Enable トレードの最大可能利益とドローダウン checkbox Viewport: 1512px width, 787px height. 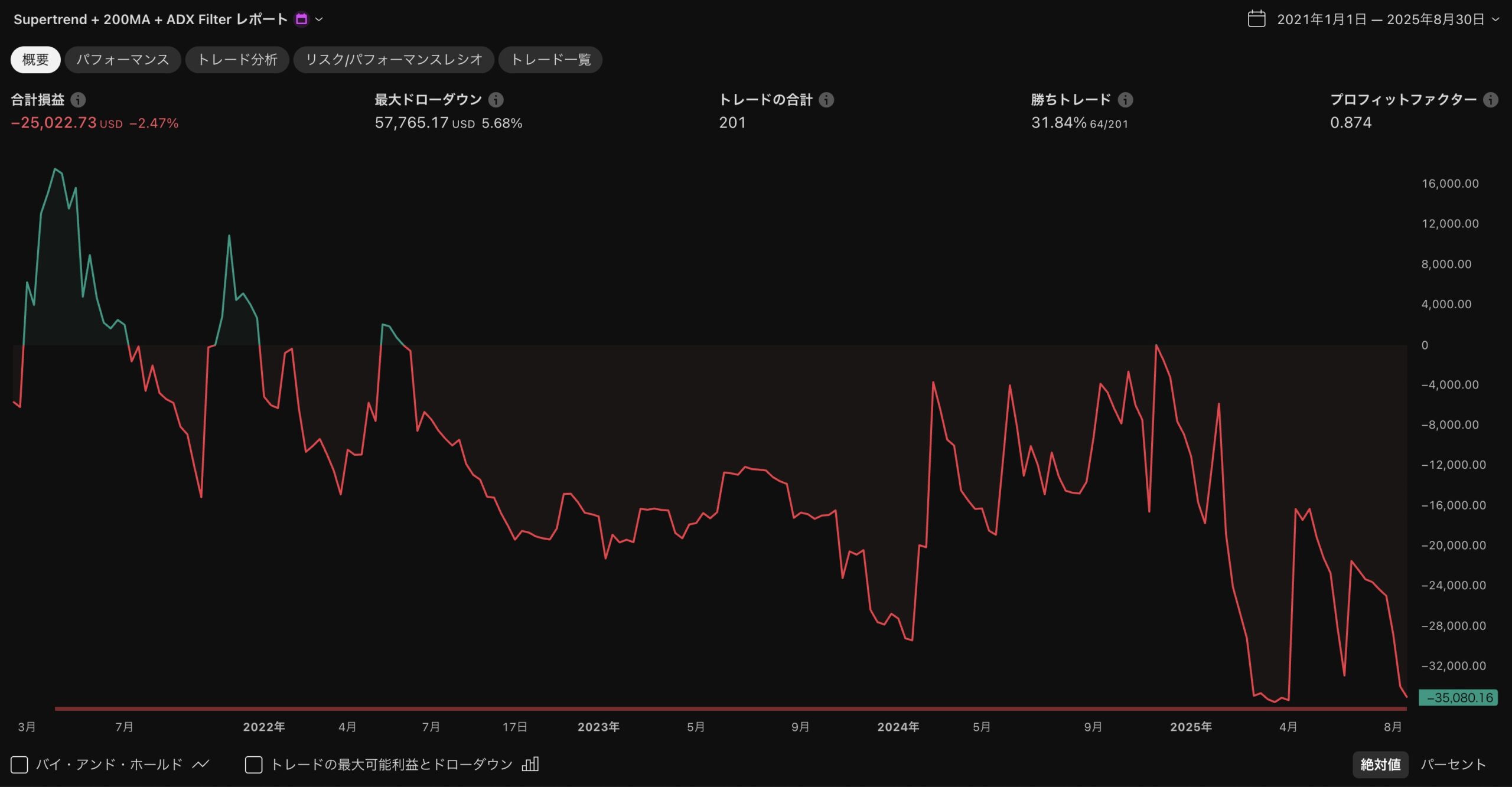coord(253,765)
